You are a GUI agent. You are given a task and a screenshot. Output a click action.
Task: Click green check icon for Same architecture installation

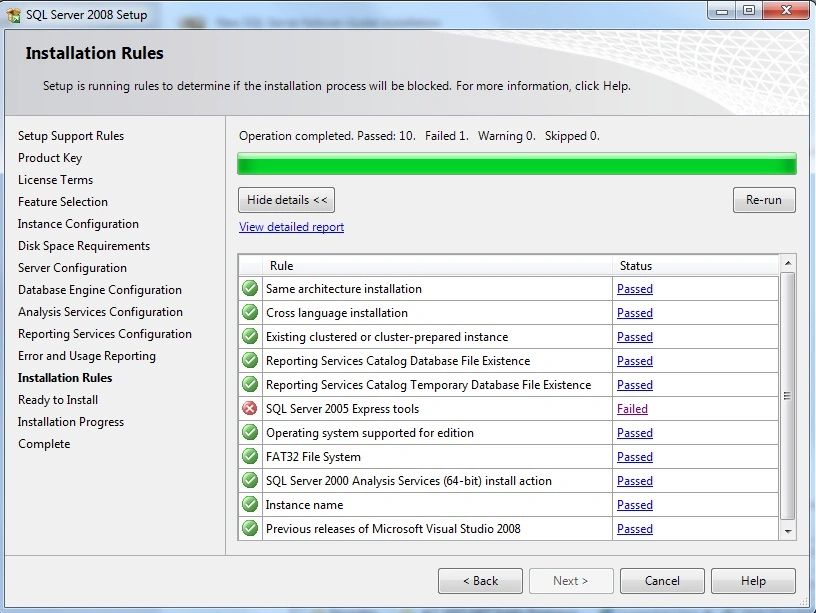(x=250, y=288)
